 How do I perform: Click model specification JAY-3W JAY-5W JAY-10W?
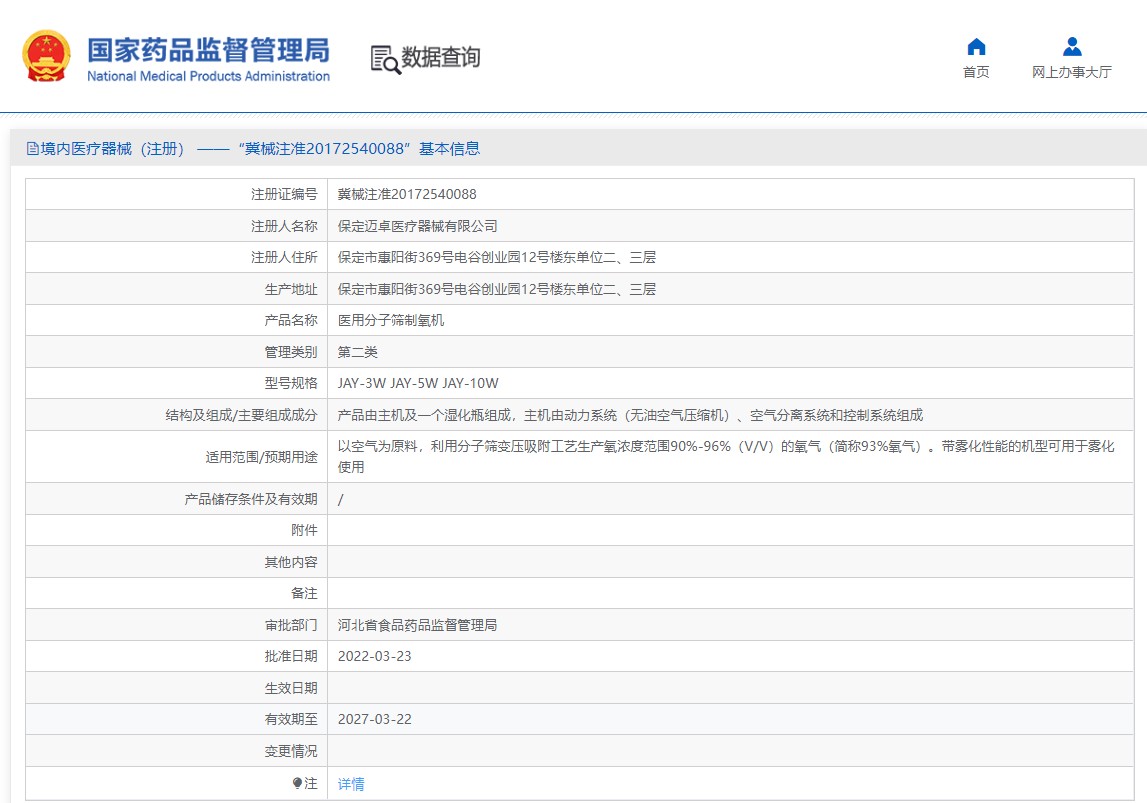click(x=418, y=383)
